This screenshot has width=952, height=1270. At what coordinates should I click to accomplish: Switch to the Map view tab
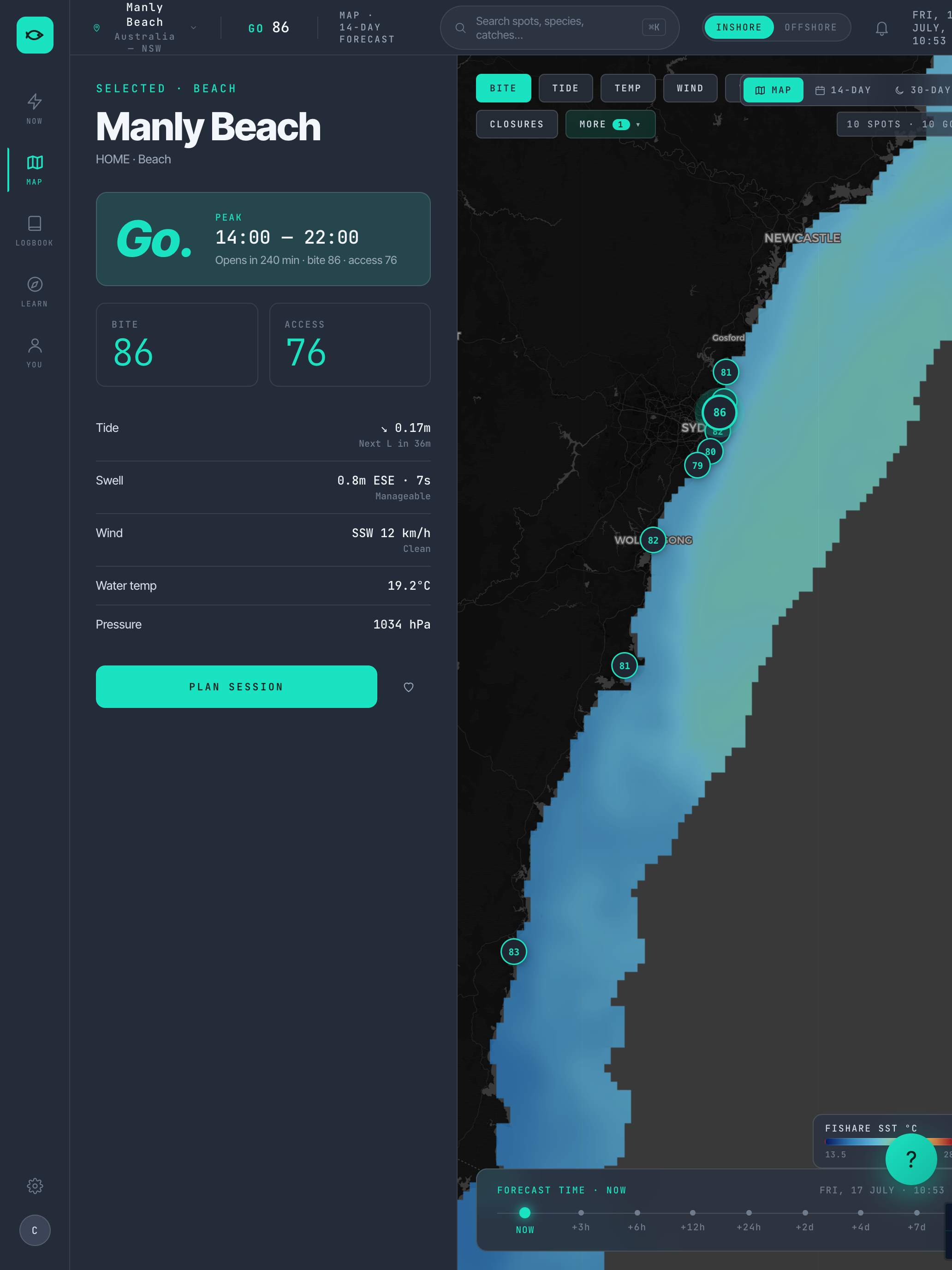click(773, 90)
